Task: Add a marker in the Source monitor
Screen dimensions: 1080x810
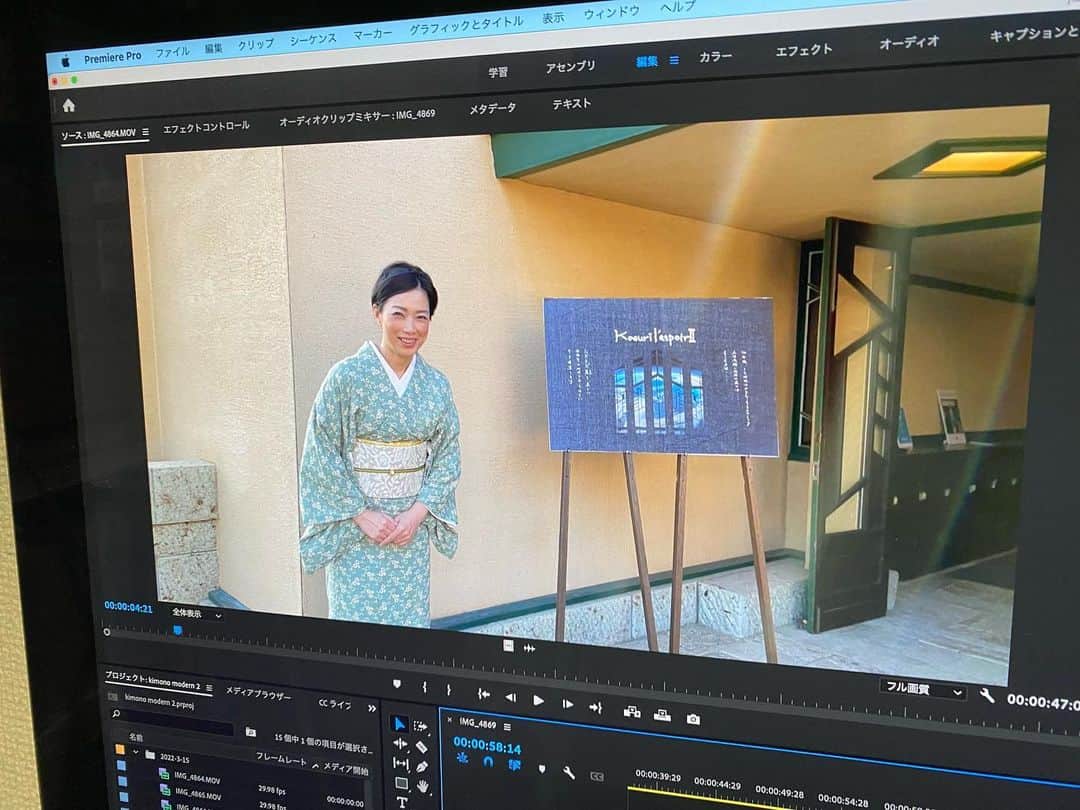Action: 397,684
